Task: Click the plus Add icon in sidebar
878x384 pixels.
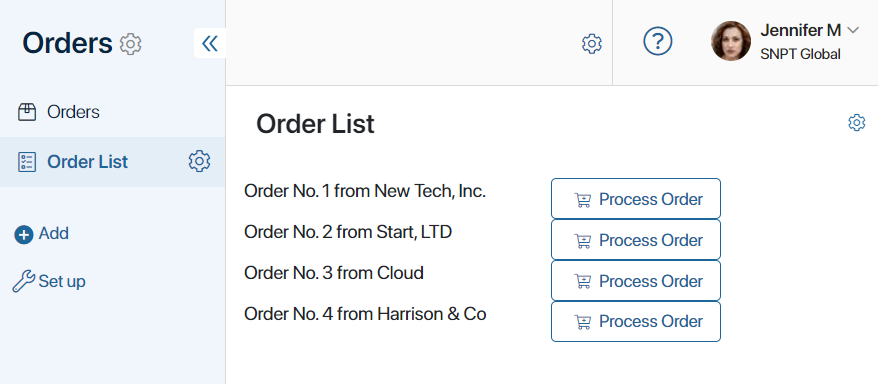Action: (24, 235)
